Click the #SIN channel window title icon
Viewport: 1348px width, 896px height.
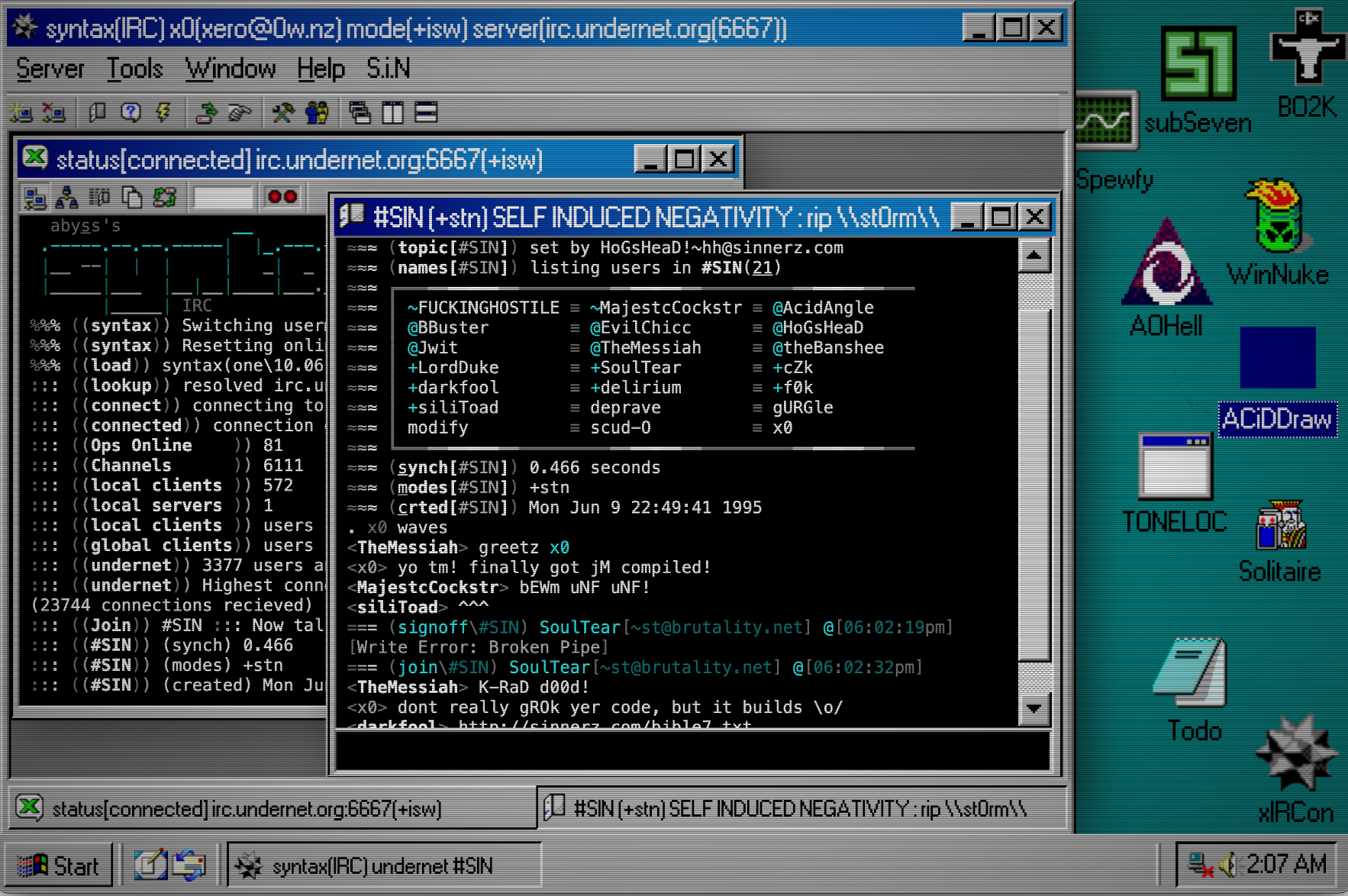[x=353, y=216]
